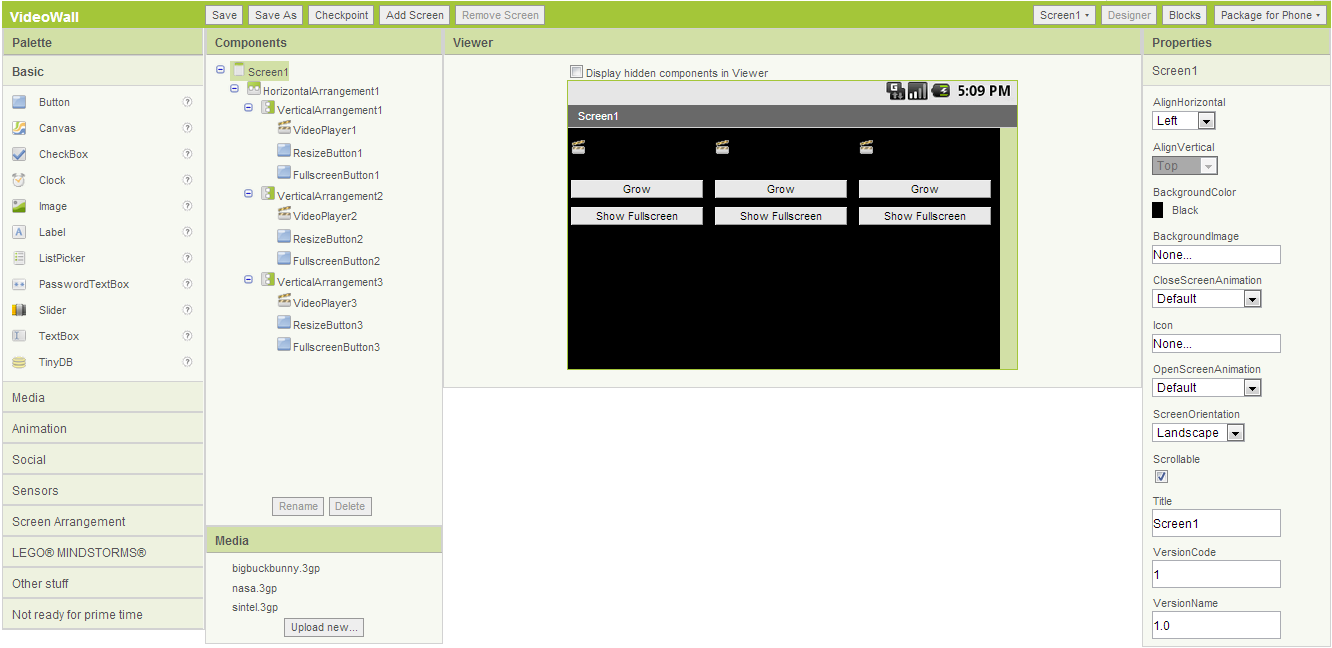Expand the Media palette section
The image size is (1332, 648).
(x=103, y=398)
